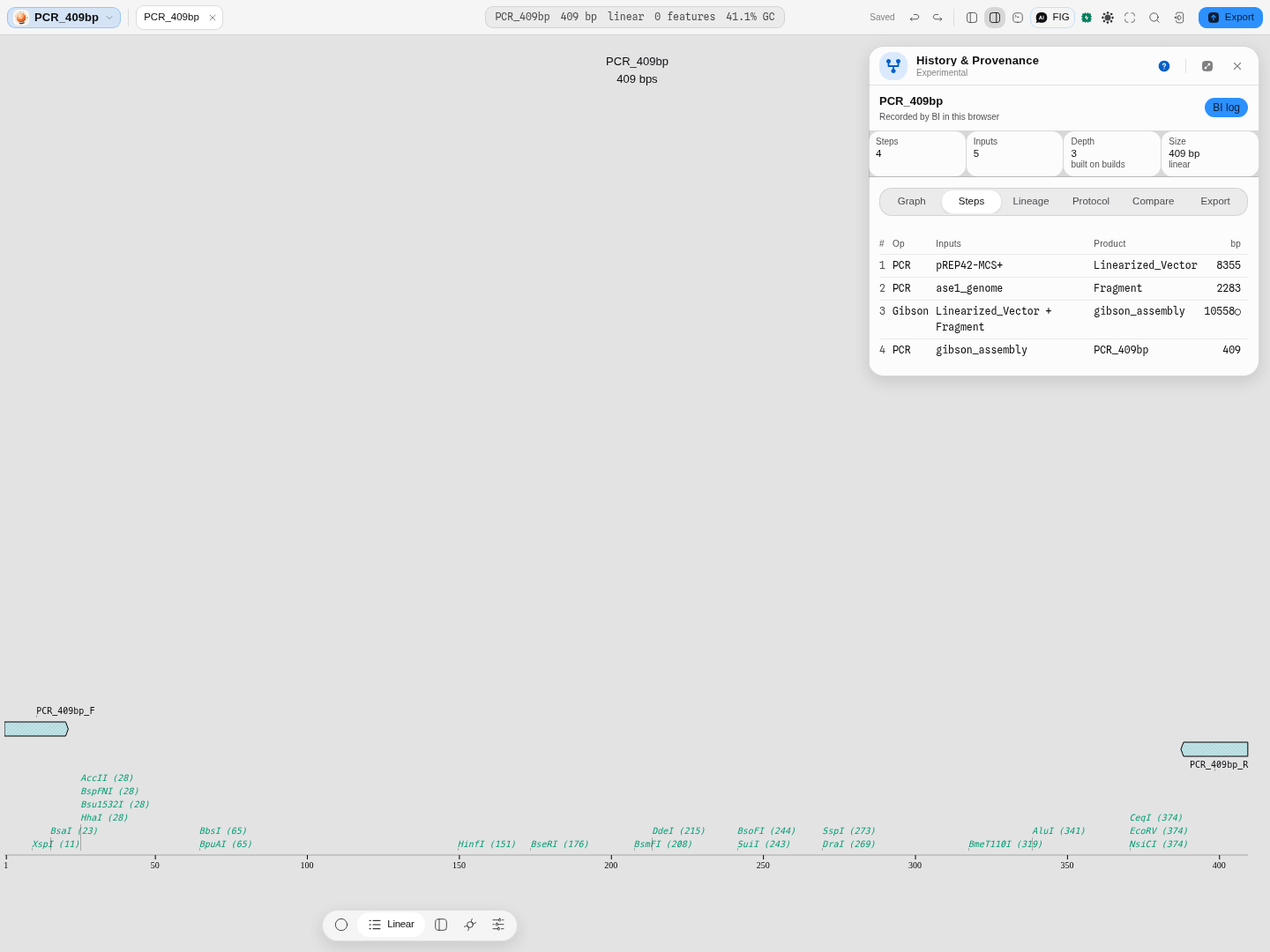This screenshot has height=952, width=1270.
Task: Toggle the right sidebar panel icon
Action: click(995, 18)
